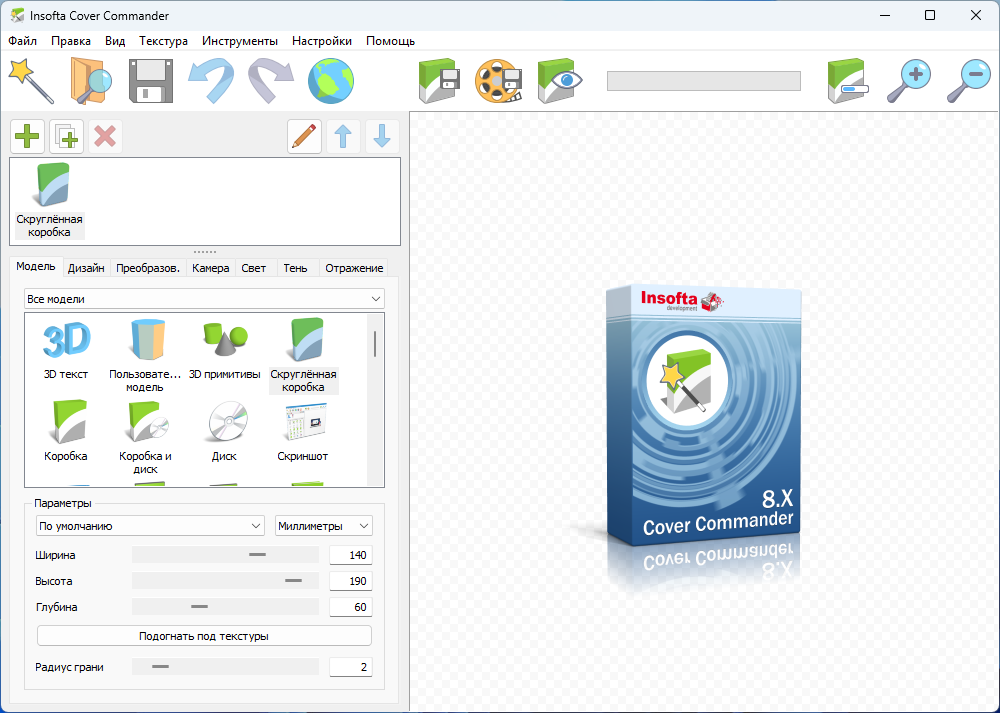The height and width of the screenshot is (713, 1000).
Task: Zoom in with the plus magnifier
Action: (908, 80)
